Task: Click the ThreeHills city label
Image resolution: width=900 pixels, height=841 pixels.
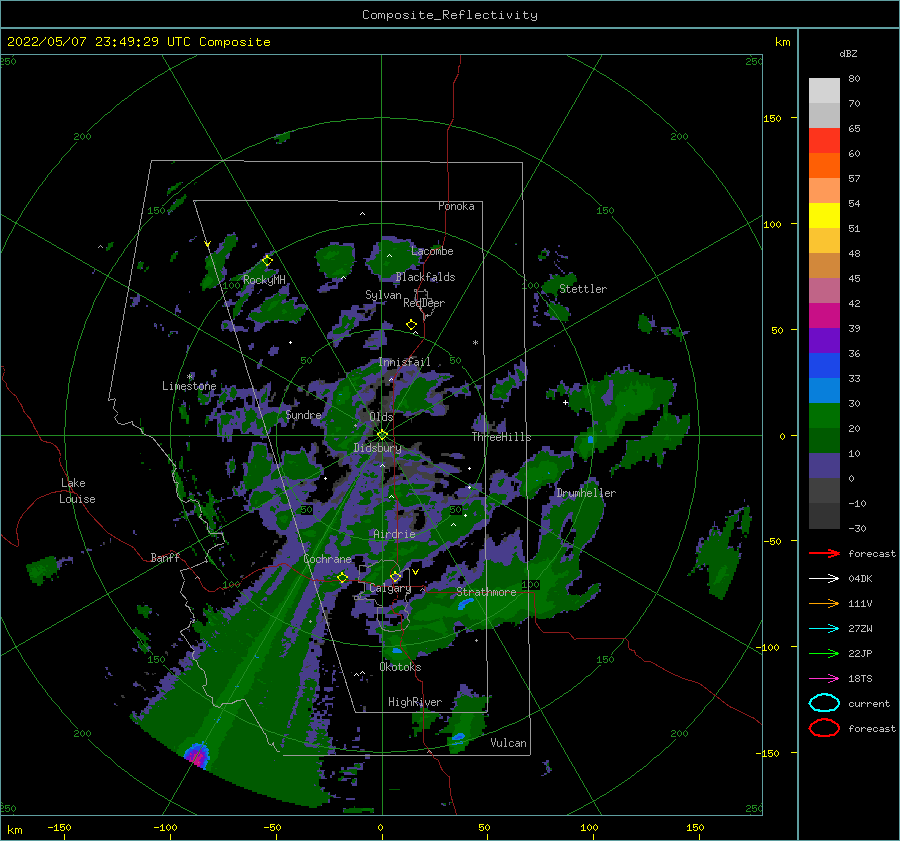Action: [x=501, y=437]
